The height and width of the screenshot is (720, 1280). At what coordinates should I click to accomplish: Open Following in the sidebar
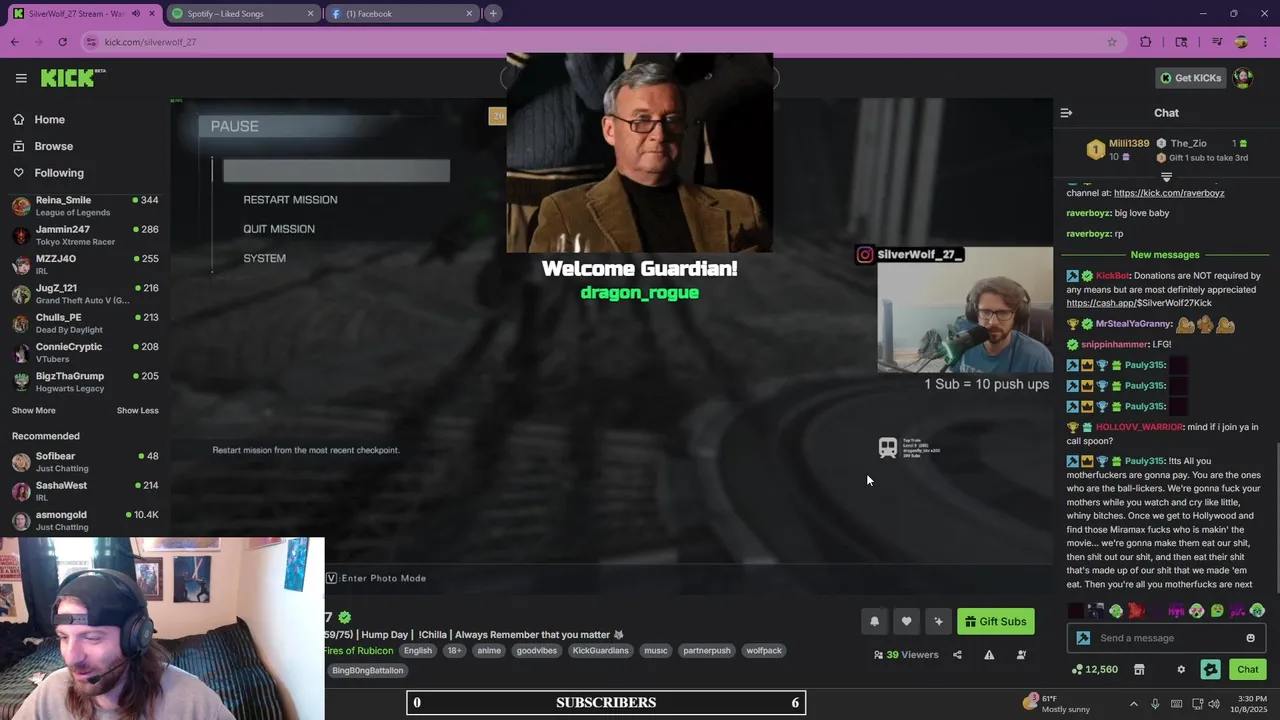point(59,173)
